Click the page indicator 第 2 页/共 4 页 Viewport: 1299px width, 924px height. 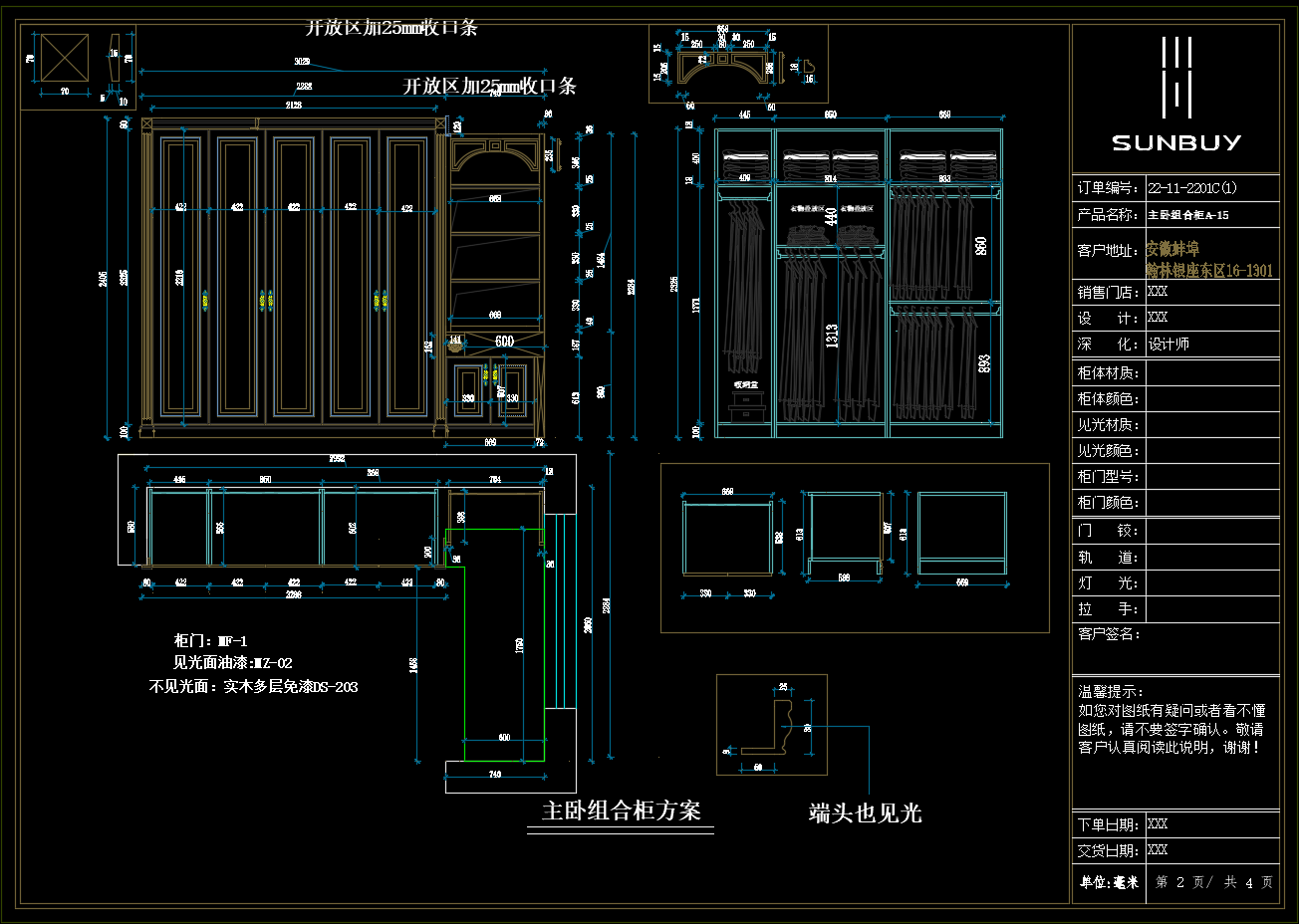click(x=1213, y=882)
